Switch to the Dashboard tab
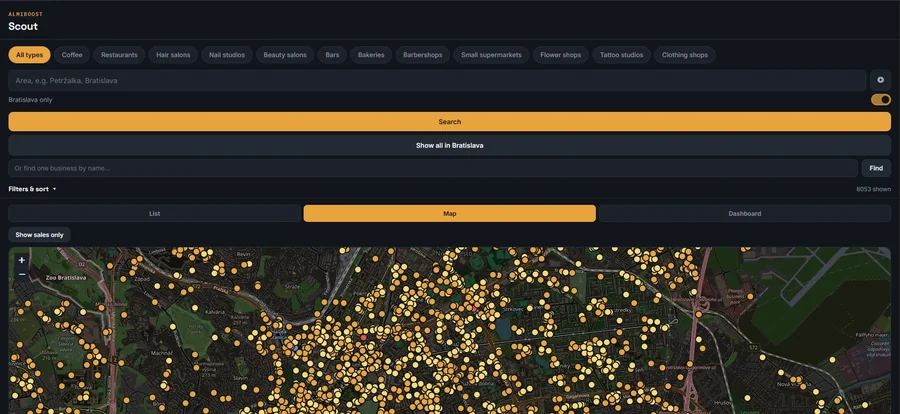The width and height of the screenshot is (900, 414). pyautogui.click(x=744, y=214)
